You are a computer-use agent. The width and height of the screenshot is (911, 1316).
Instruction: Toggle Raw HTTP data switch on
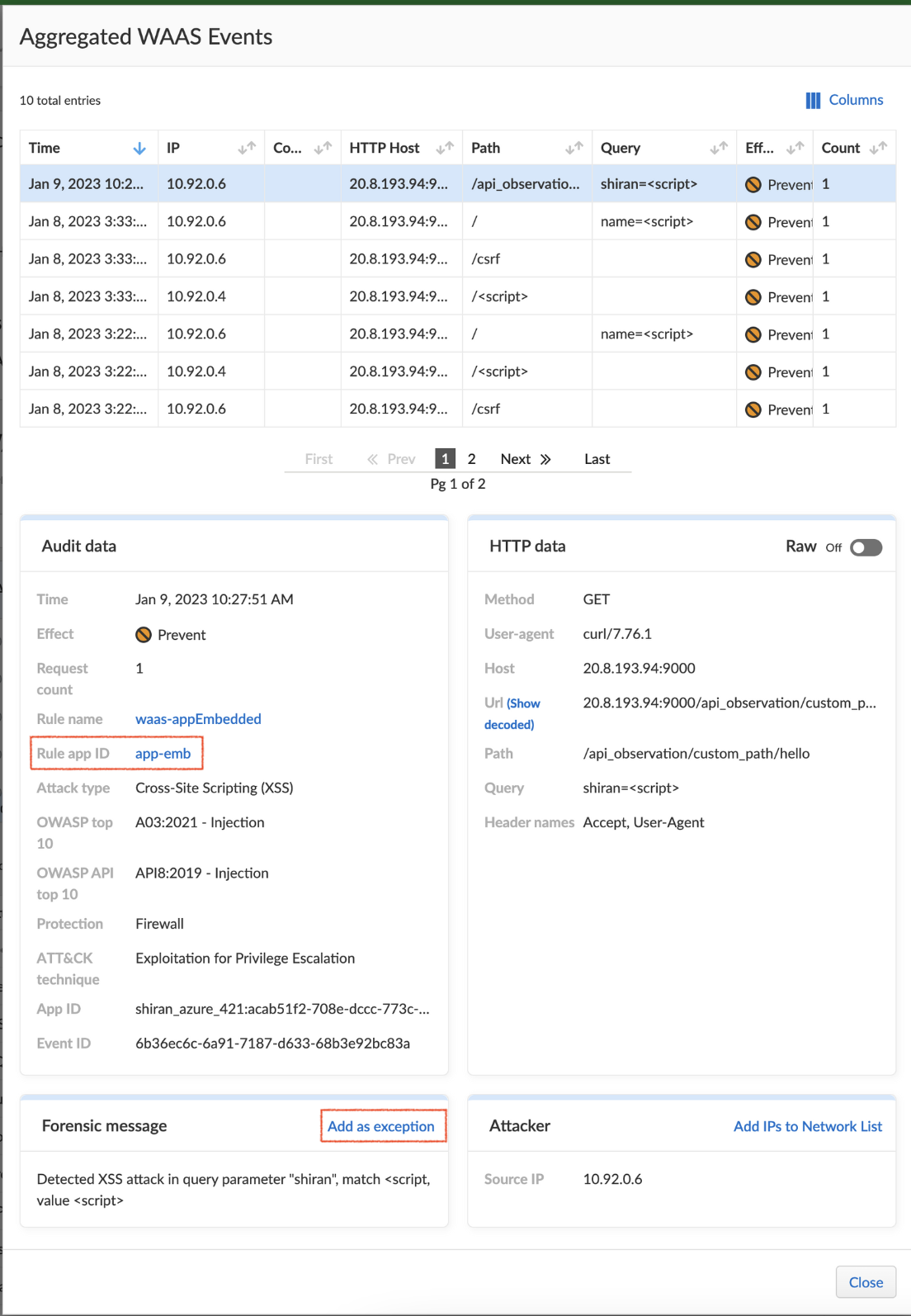[x=866, y=548]
